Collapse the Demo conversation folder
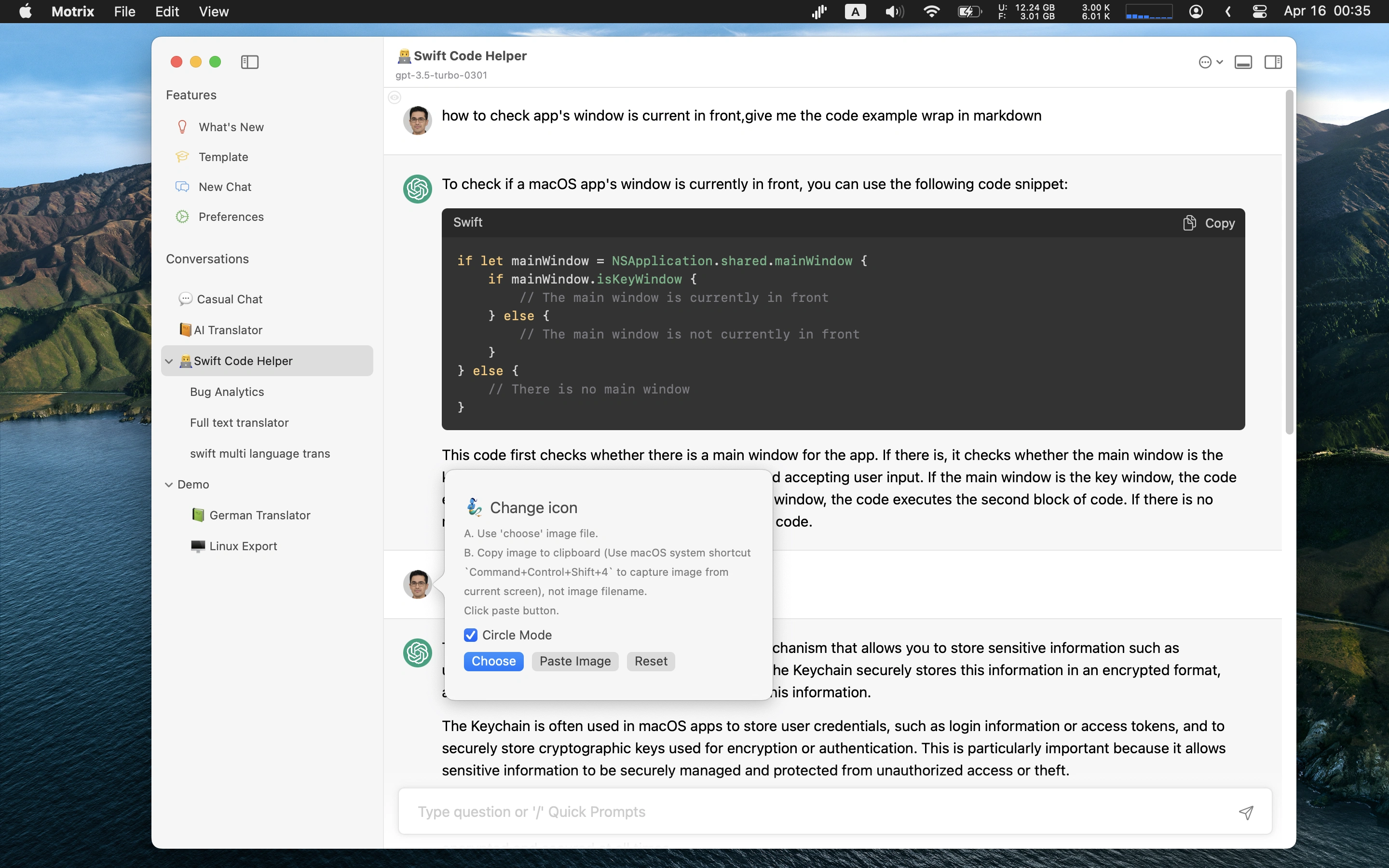The height and width of the screenshot is (868, 1389). pyautogui.click(x=169, y=485)
